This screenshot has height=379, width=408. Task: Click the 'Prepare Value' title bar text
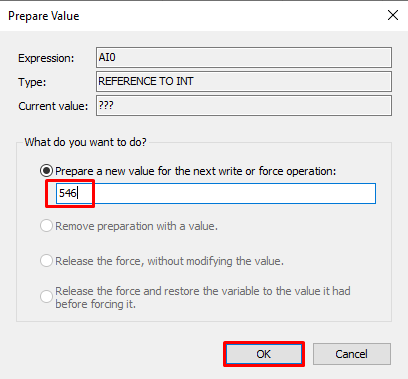click(x=44, y=16)
